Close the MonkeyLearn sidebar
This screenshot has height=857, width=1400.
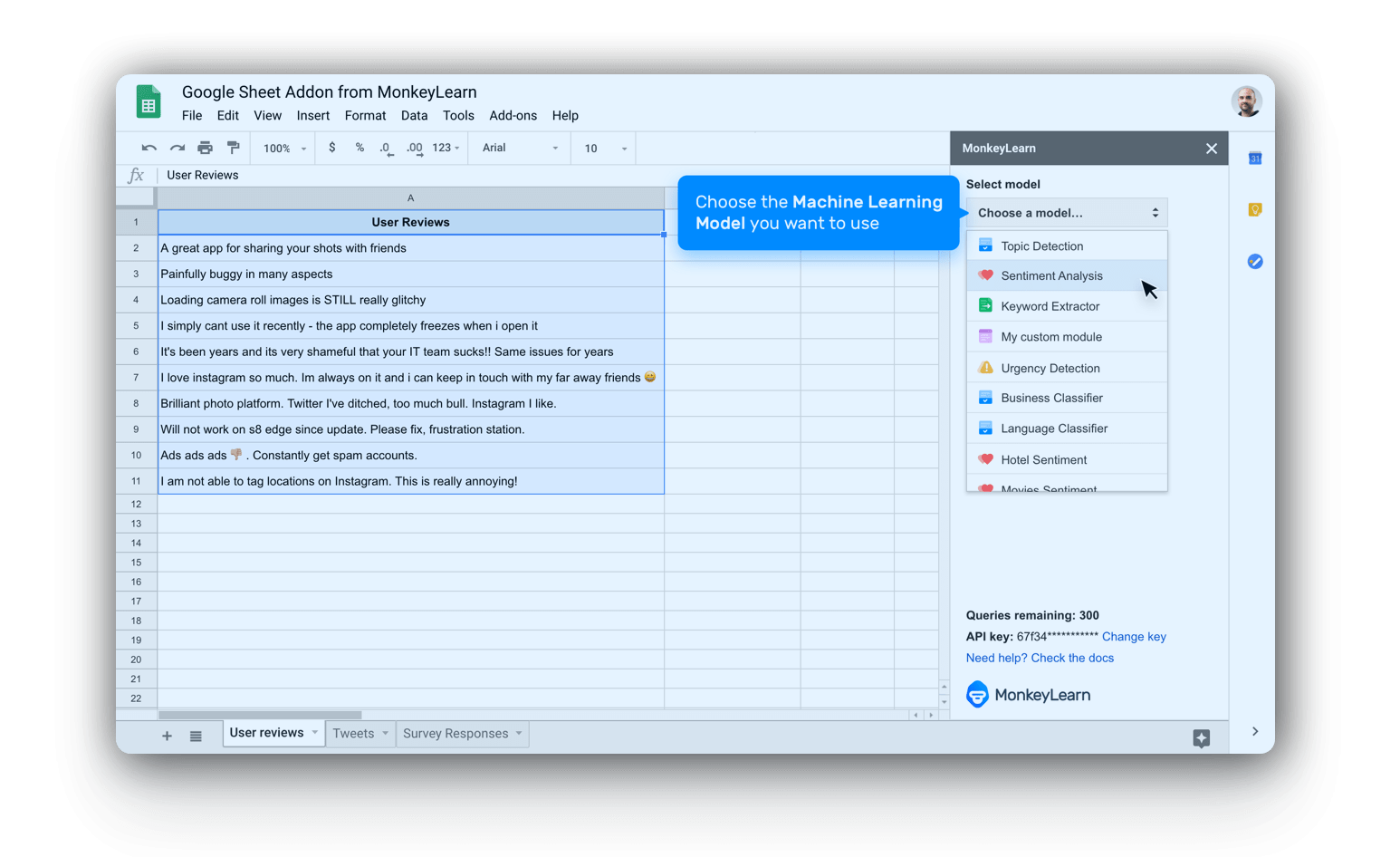1212,149
